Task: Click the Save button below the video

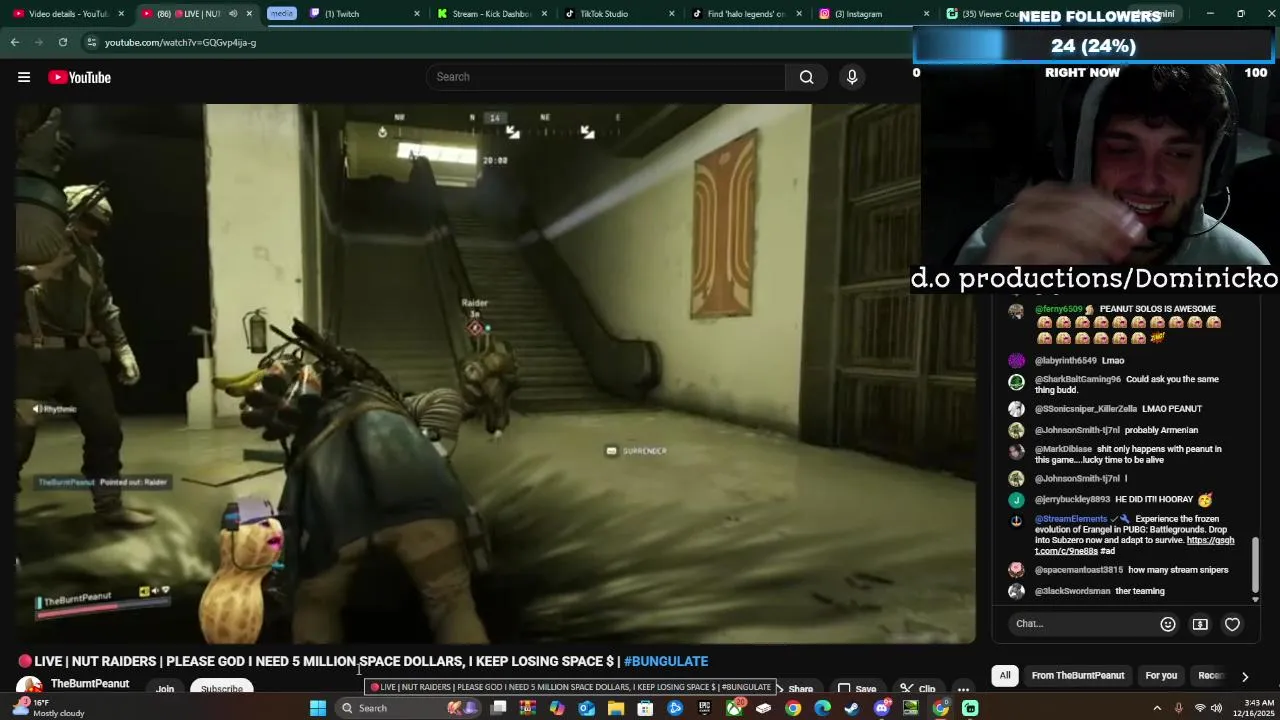Action: point(857,688)
